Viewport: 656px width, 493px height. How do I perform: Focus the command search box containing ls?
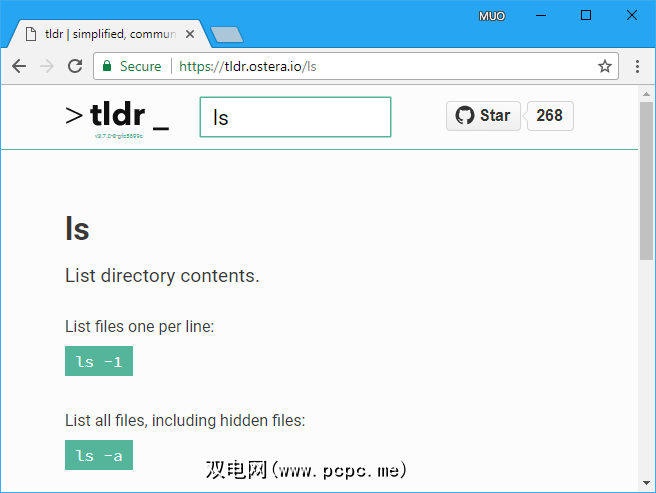(x=295, y=117)
